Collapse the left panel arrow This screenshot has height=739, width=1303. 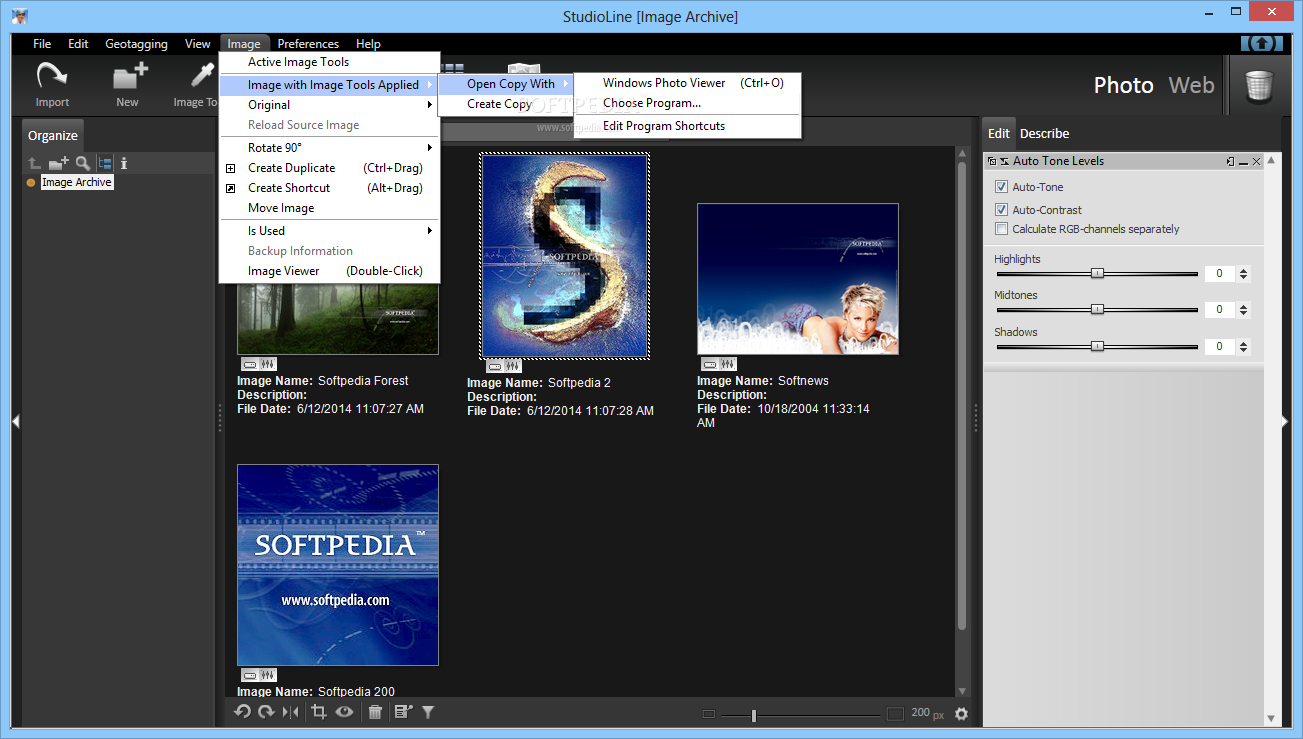point(15,422)
